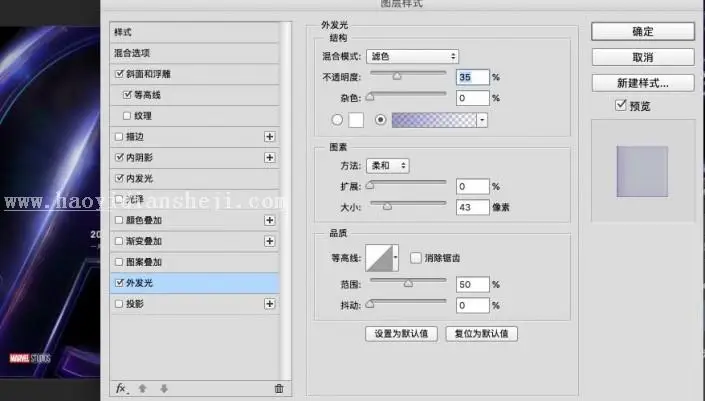Image resolution: width=705 pixels, height=401 pixels.
Task: Adjust the 杂色 noise slider
Action: (370, 97)
